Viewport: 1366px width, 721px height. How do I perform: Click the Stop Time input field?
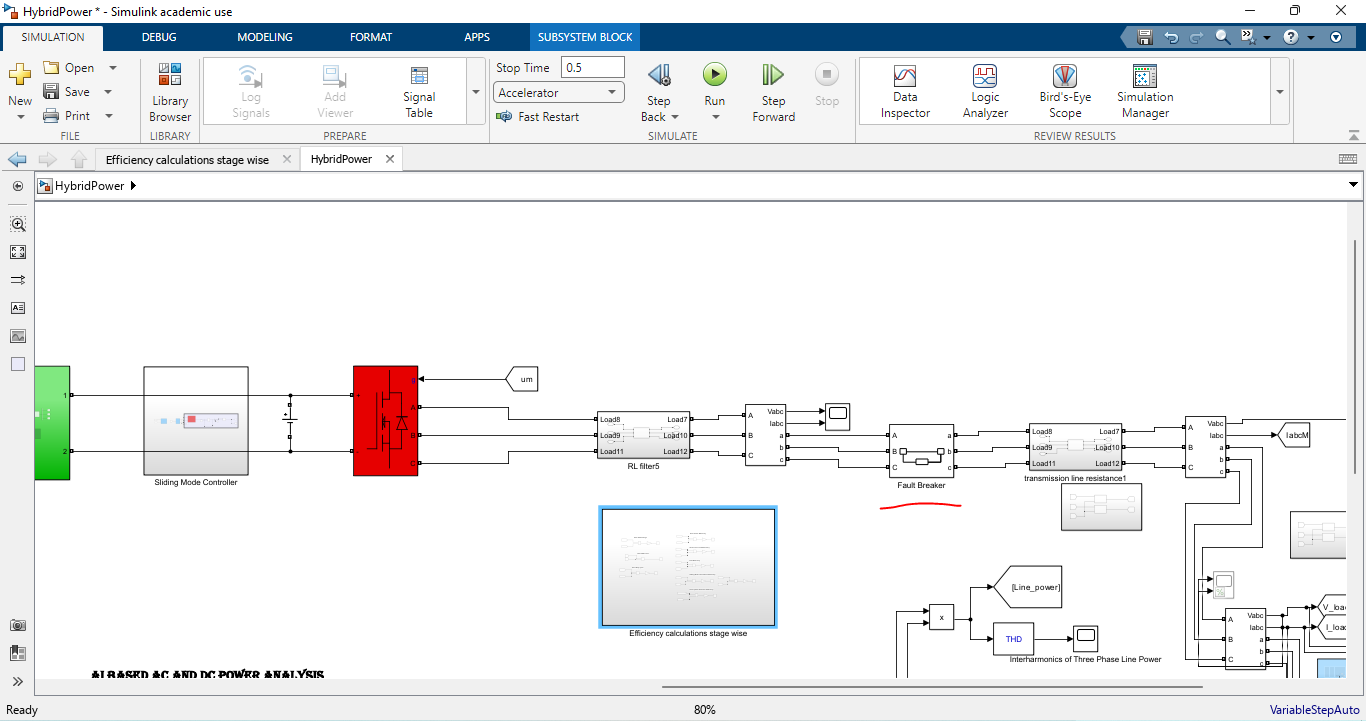(592, 68)
